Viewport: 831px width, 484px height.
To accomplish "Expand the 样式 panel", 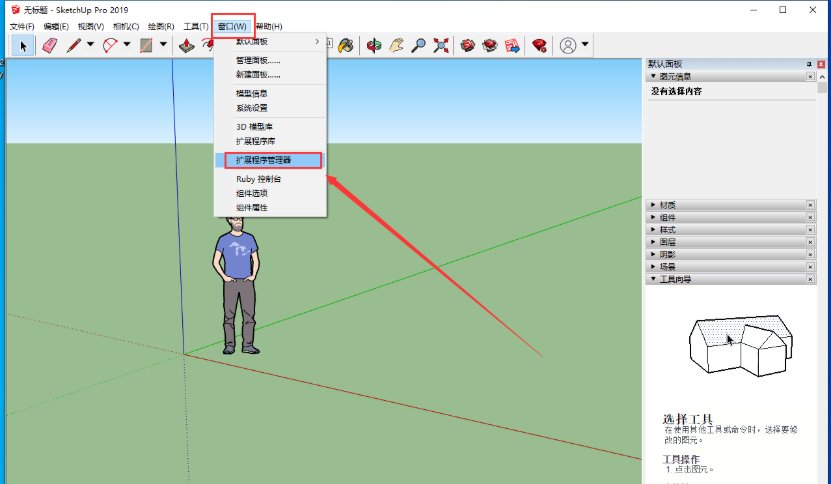I will click(653, 230).
